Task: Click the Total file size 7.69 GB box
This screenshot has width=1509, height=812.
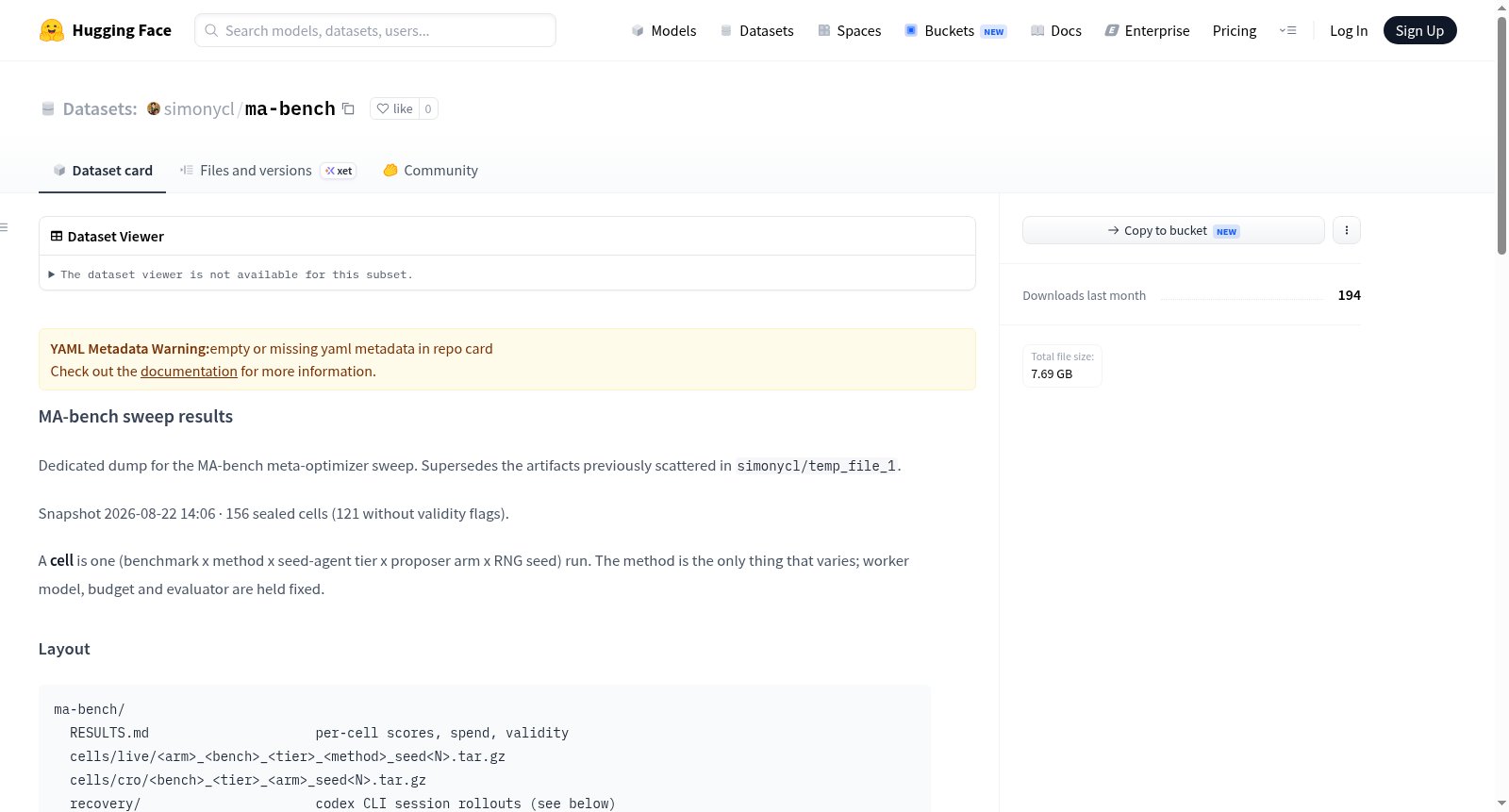Action: (1062, 365)
